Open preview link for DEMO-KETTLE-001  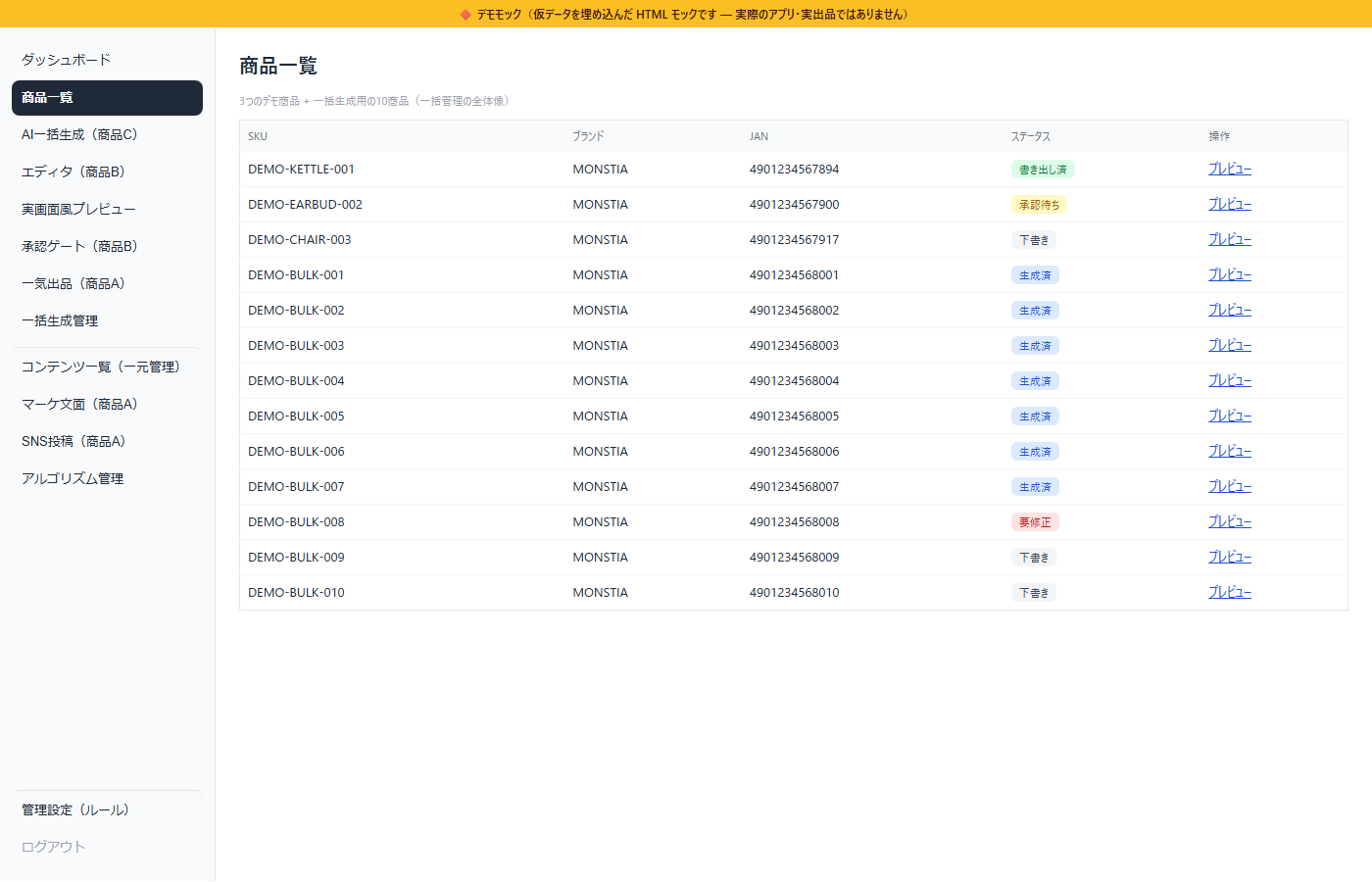click(x=1230, y=169)
